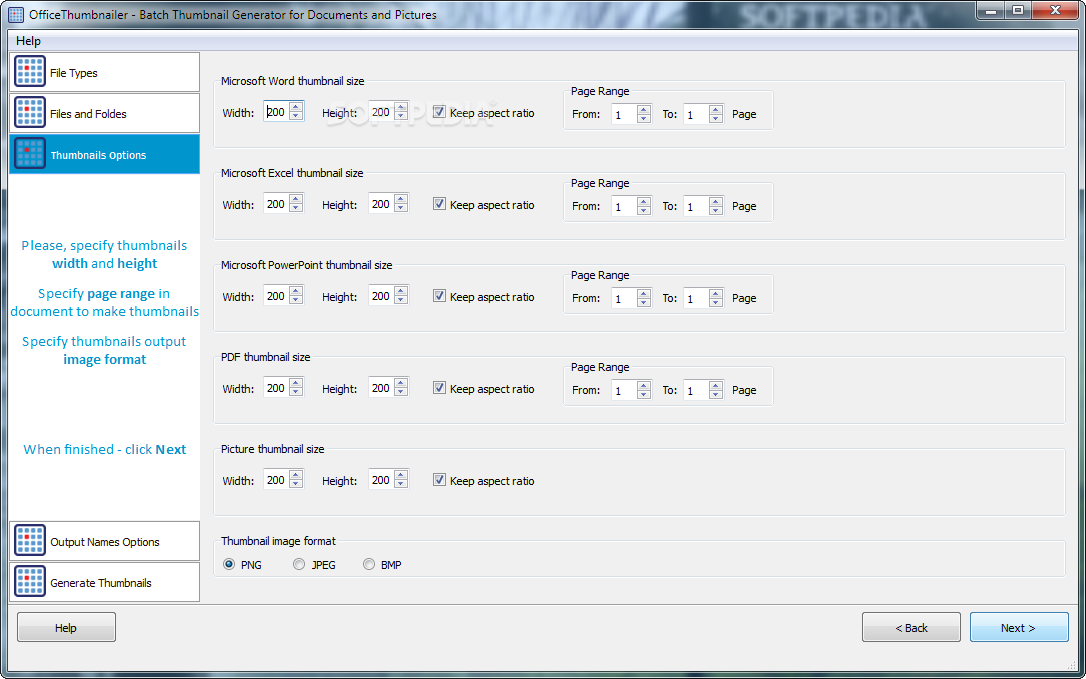The image size is (1086, 679).
Task: Increase Microsoft PowerPoint thumbnail height
Action: click(x=401, y=291)
